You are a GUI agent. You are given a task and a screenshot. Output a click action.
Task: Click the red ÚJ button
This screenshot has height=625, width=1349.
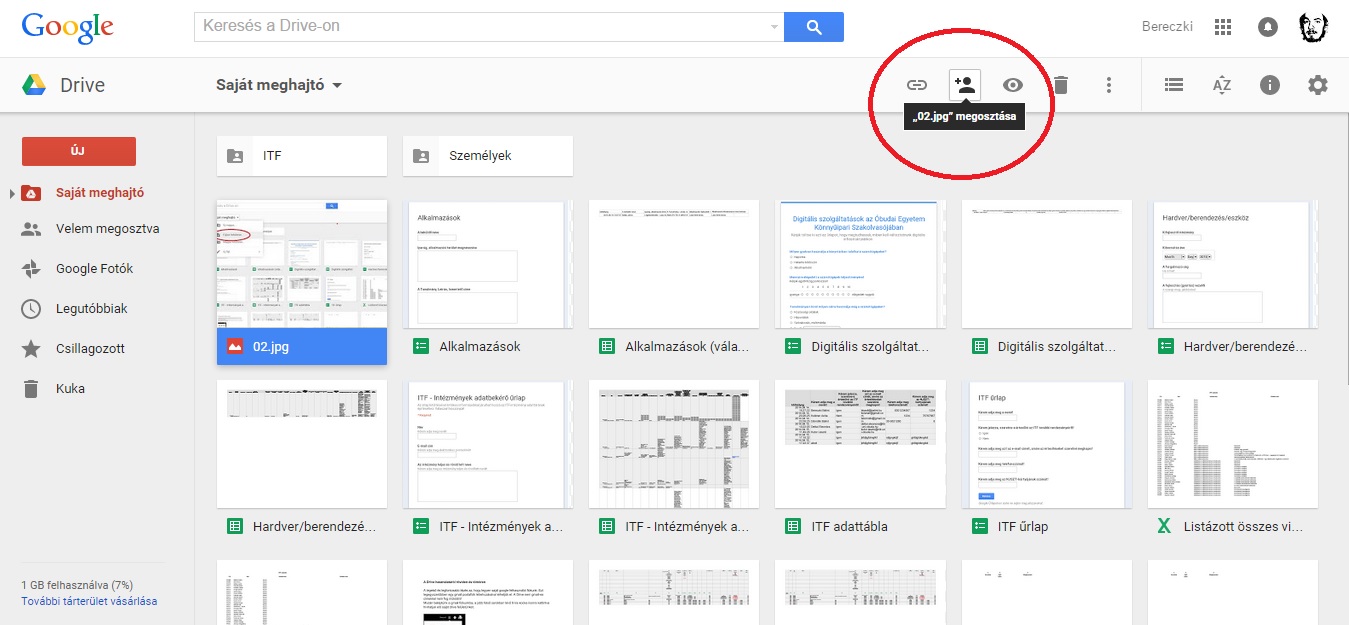click(x=79, y=151)
